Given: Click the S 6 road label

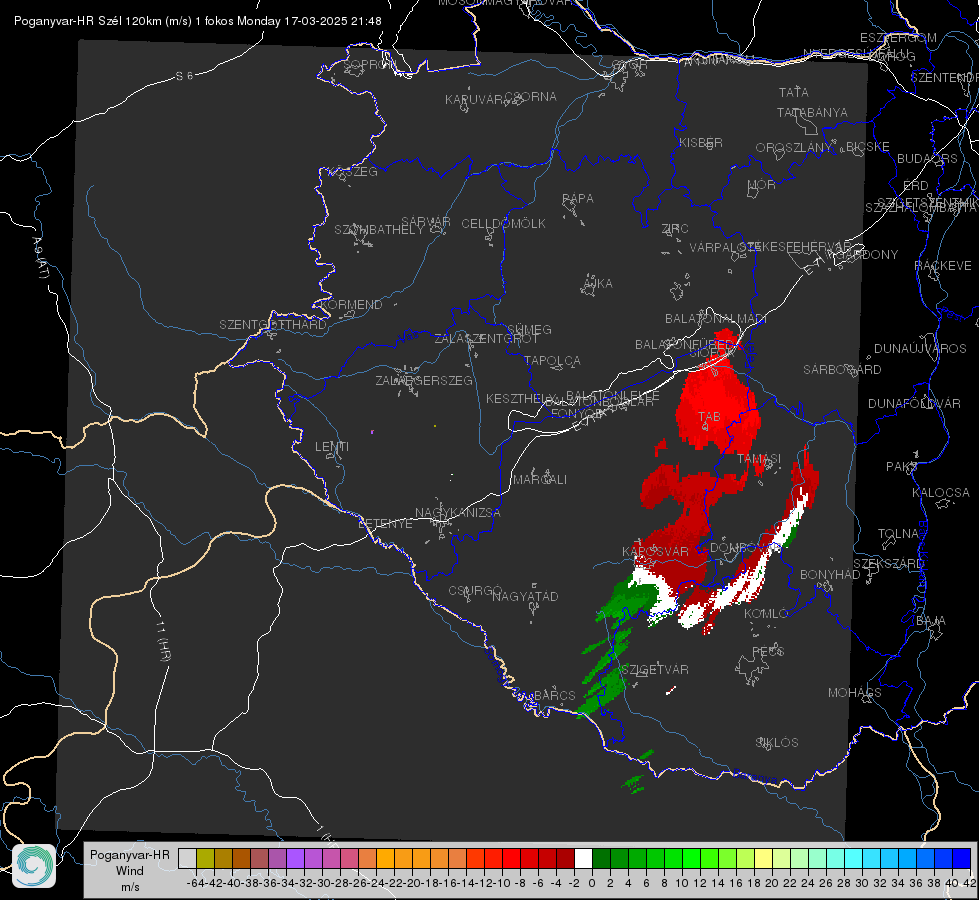Looking at the screenshot, I should click(x=184, y=76).
